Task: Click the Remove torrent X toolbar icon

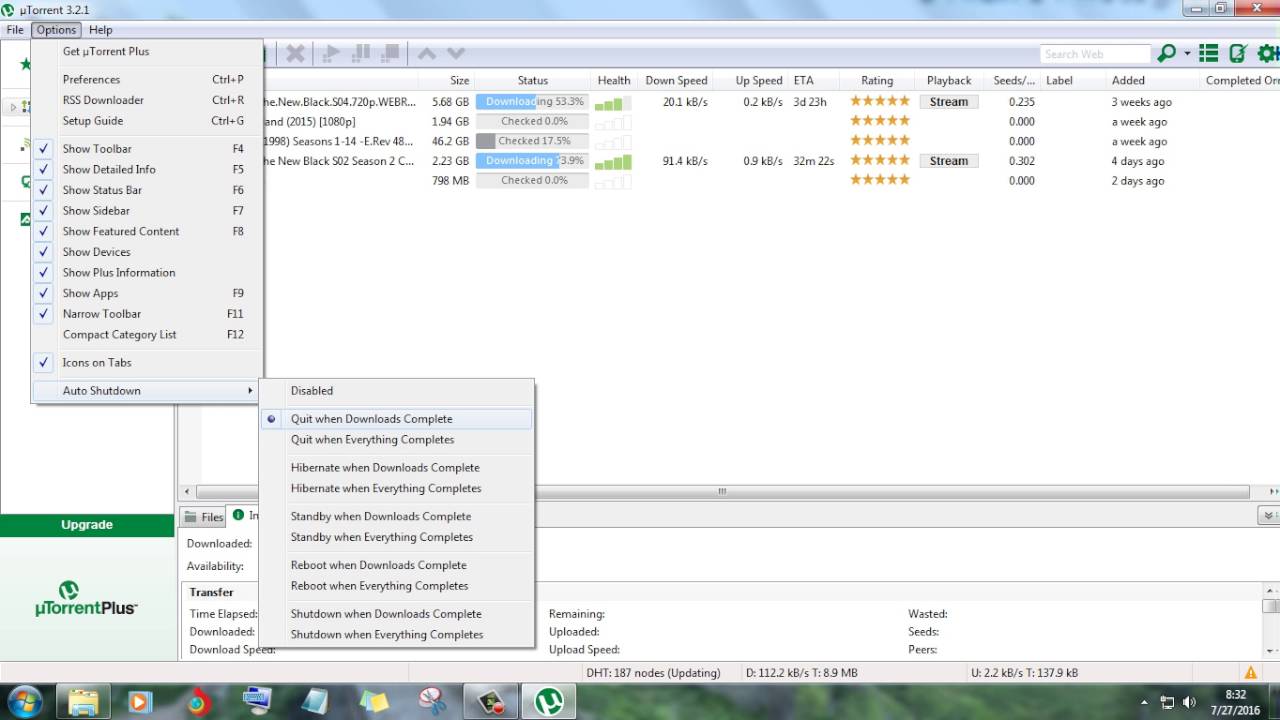Action: point(295,53)
